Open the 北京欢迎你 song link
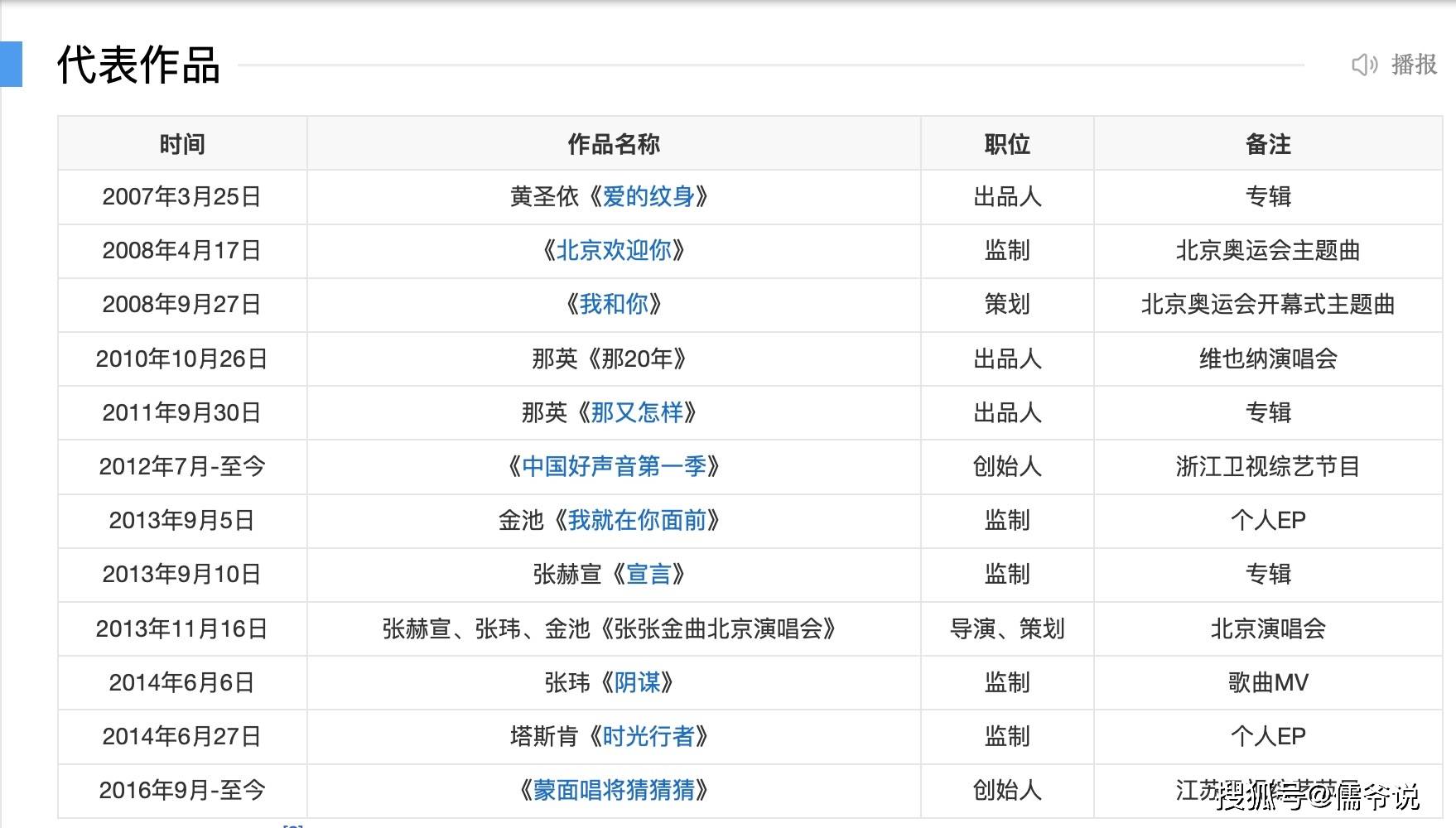The width and height of the screenshot is (1456, 828). click(614, 251)
